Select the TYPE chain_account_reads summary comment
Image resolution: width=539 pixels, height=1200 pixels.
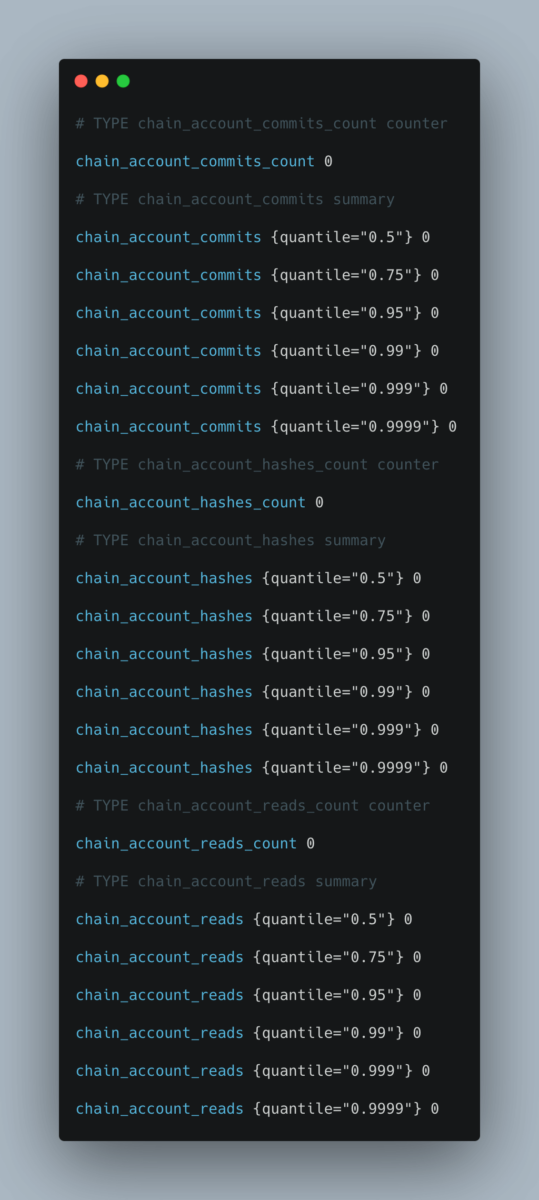pyautogui.click(x=226, y=882)
